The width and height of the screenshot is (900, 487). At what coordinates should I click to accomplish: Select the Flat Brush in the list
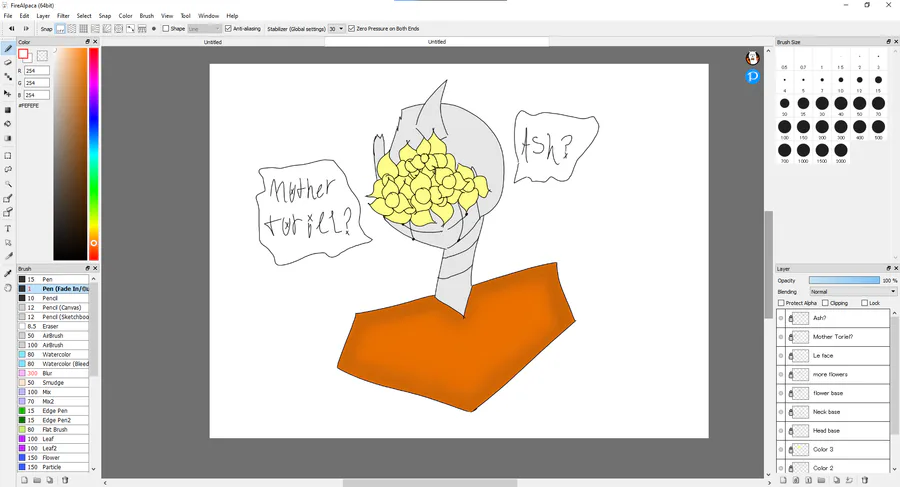53,430
